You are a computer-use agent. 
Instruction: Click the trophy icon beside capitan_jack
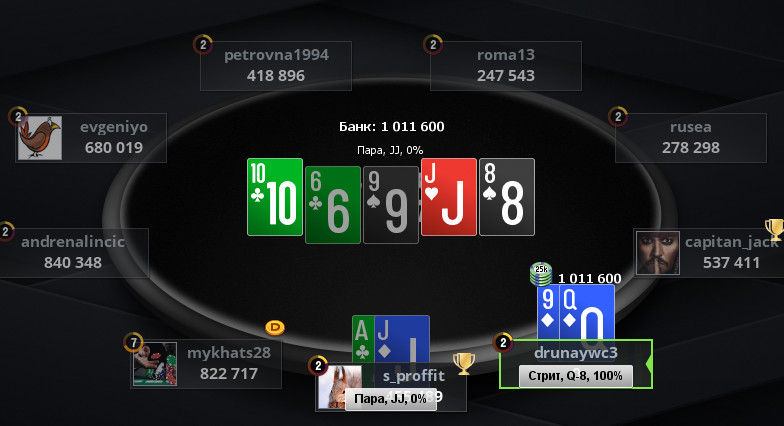(x=774, y=230)
